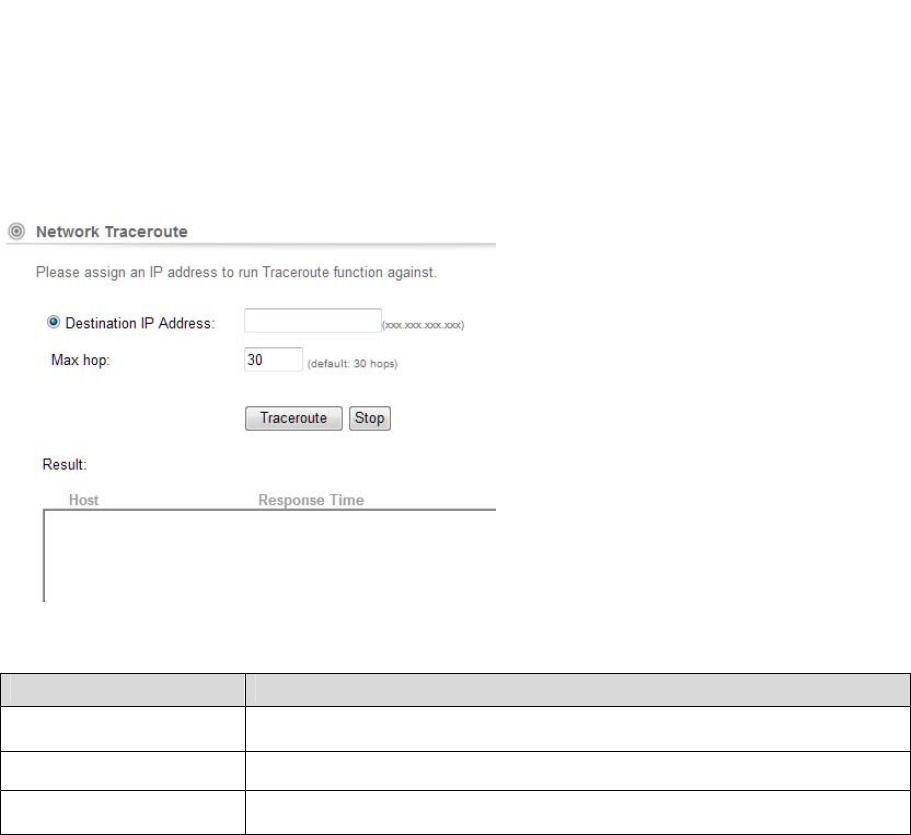Select the Destination IP Address radio button

[x=53, y=322]
